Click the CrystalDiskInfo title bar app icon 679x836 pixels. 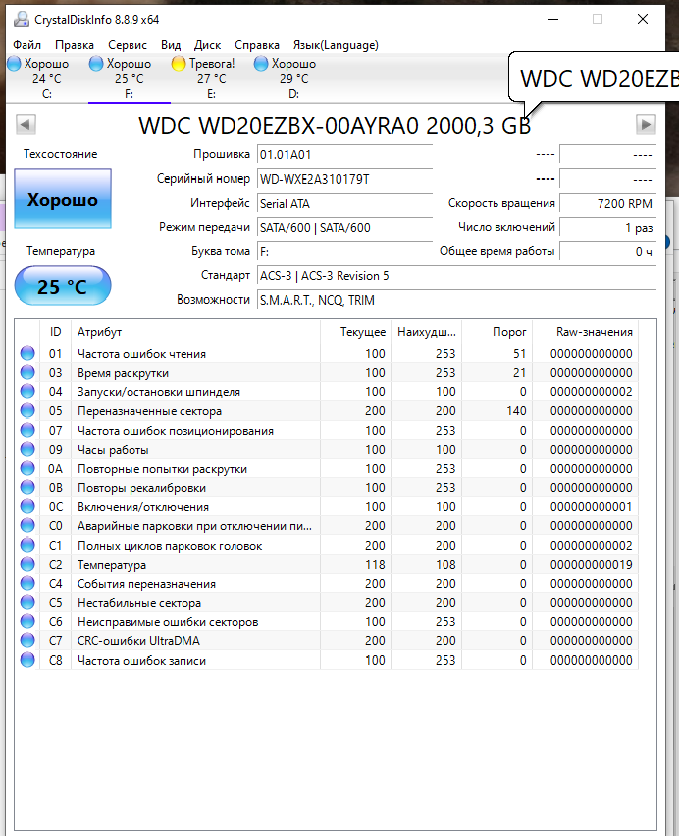click(21, 19)
